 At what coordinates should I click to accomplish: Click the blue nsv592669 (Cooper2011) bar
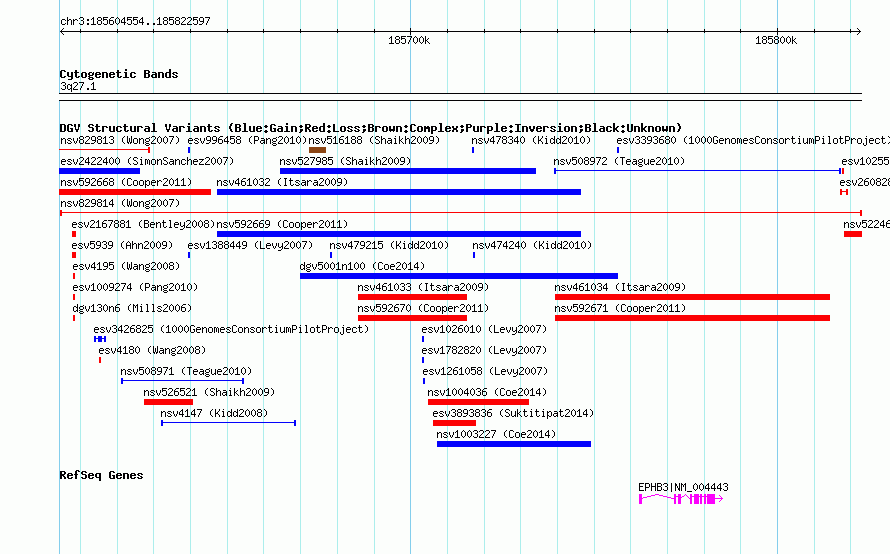[x=398, y=234]
